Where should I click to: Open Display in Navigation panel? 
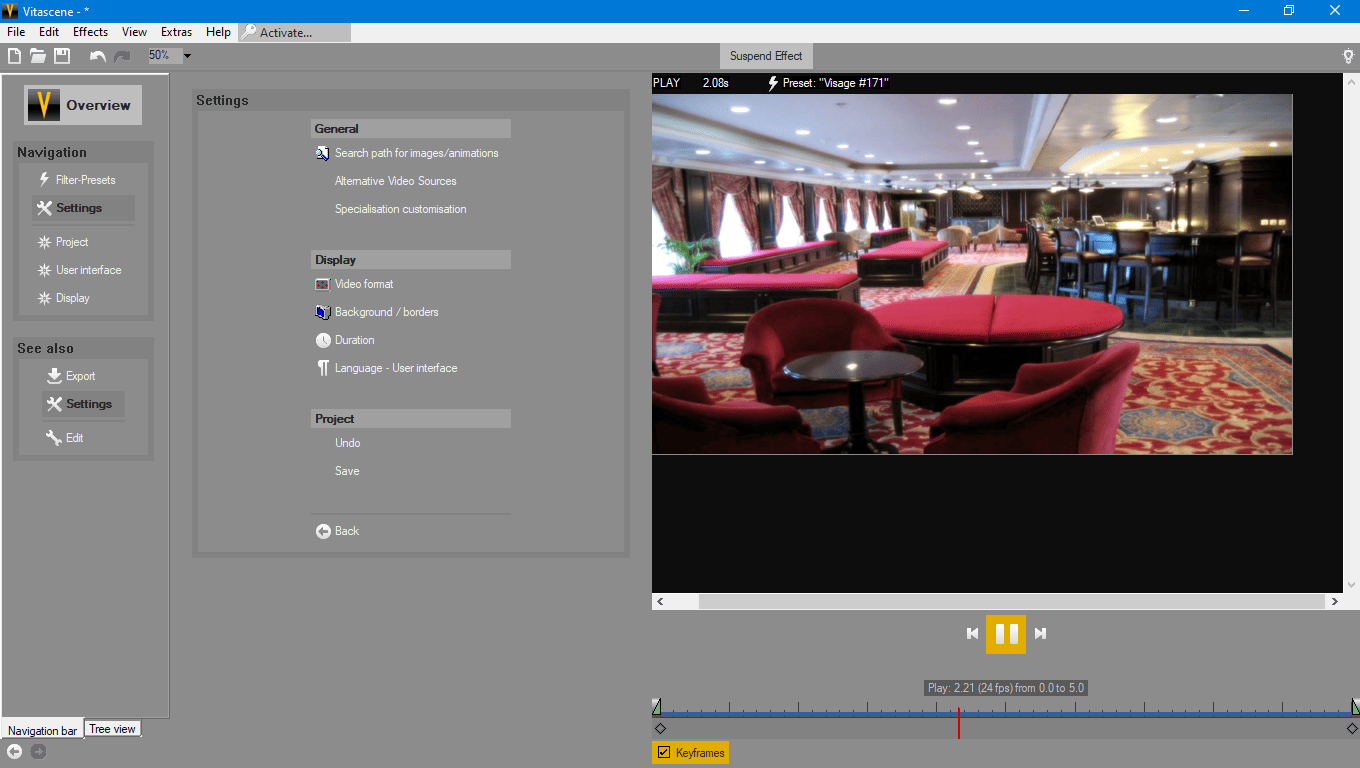[64, 298]
